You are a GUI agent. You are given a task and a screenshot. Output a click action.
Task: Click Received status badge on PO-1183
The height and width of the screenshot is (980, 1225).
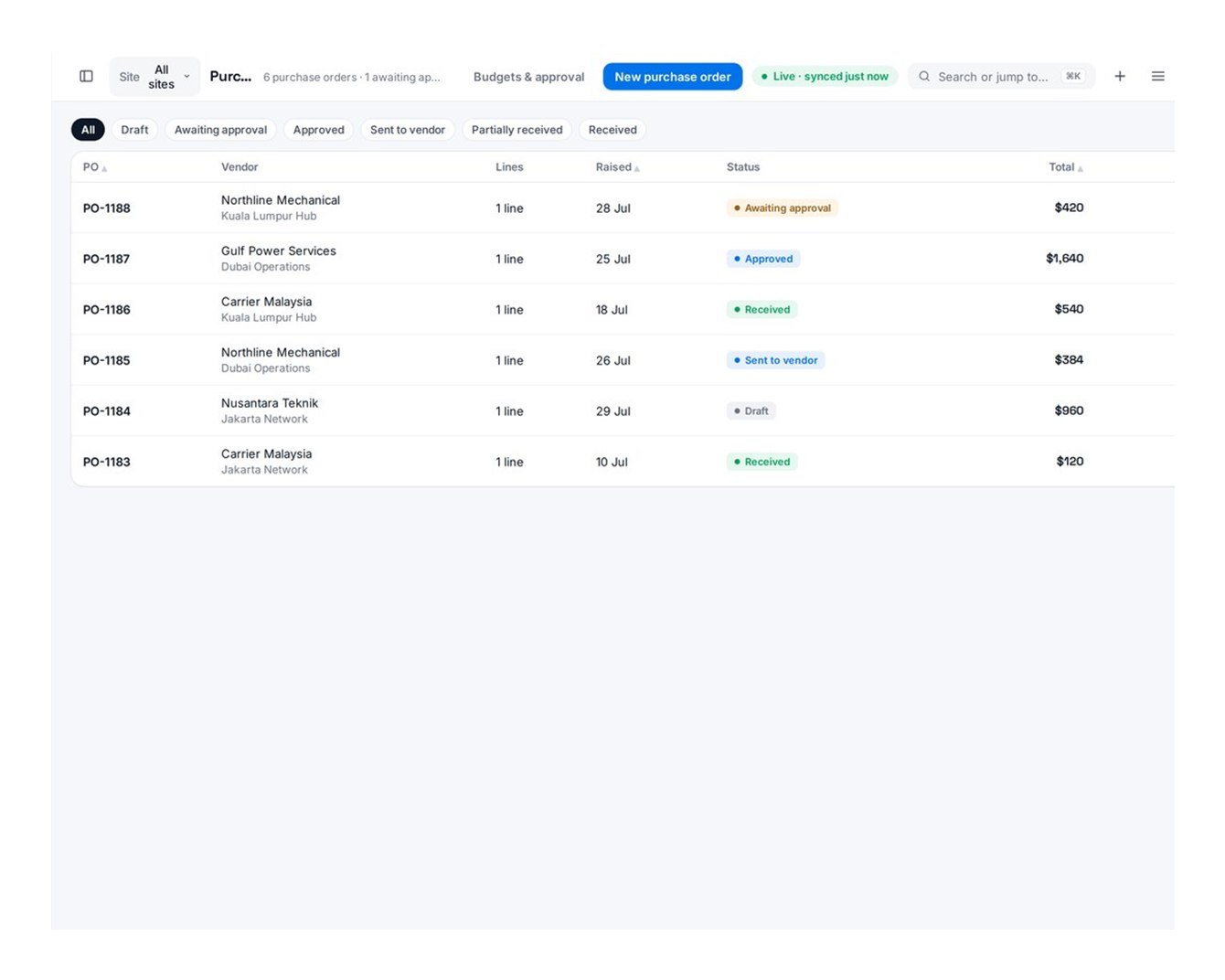pyautogui.click(x=762, y=462)
